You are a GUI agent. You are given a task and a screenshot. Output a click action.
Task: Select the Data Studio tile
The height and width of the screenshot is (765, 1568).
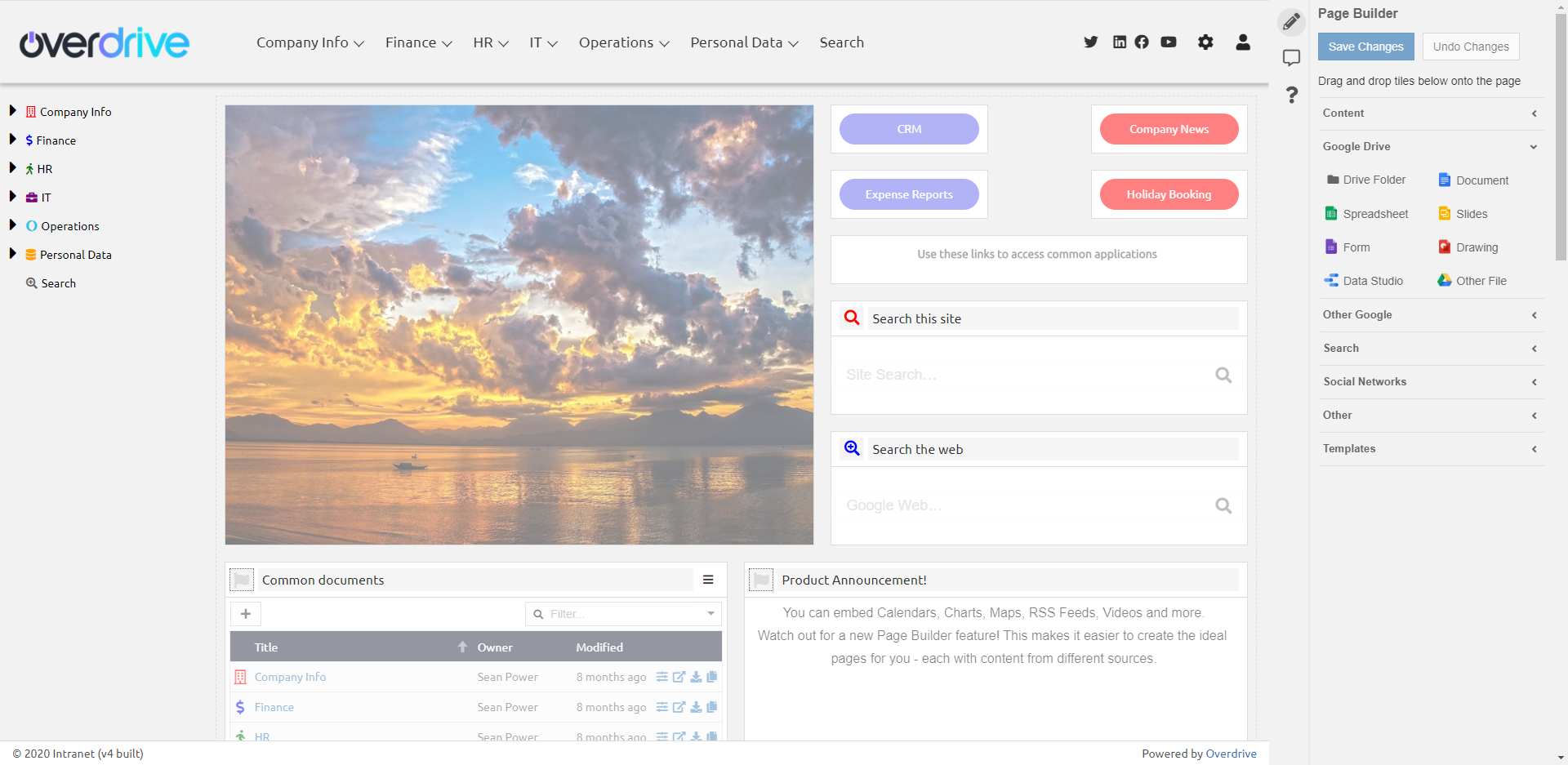(x=1364, y=281)
